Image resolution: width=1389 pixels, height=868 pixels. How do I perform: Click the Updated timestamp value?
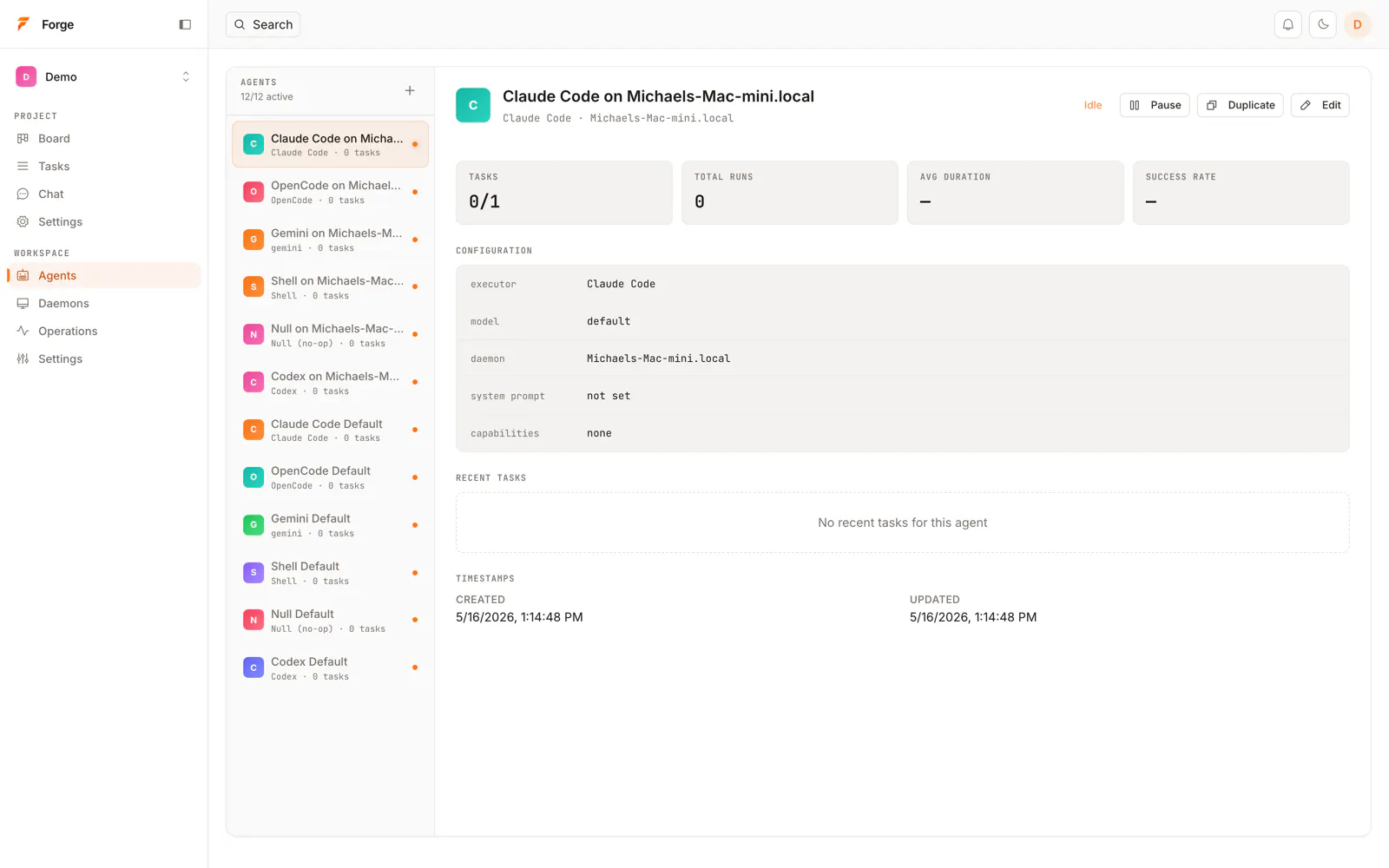point(973,617)
